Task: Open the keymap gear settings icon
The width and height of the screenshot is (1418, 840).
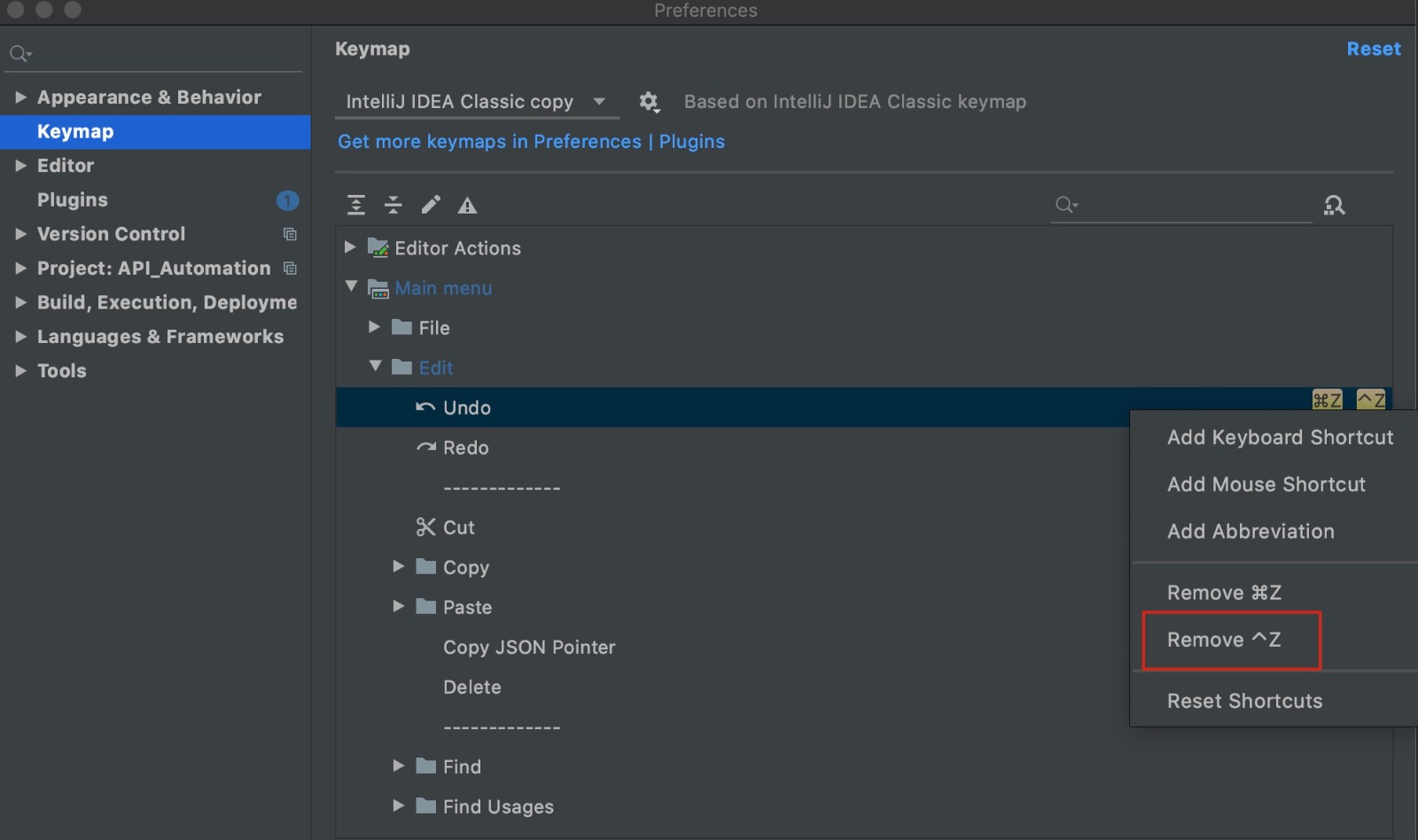Action: (649, 102)
